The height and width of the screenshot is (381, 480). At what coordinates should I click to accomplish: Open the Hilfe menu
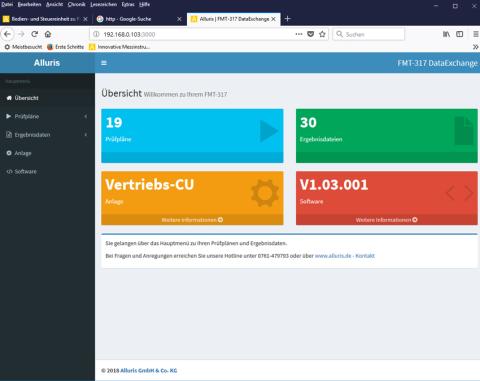144,4
